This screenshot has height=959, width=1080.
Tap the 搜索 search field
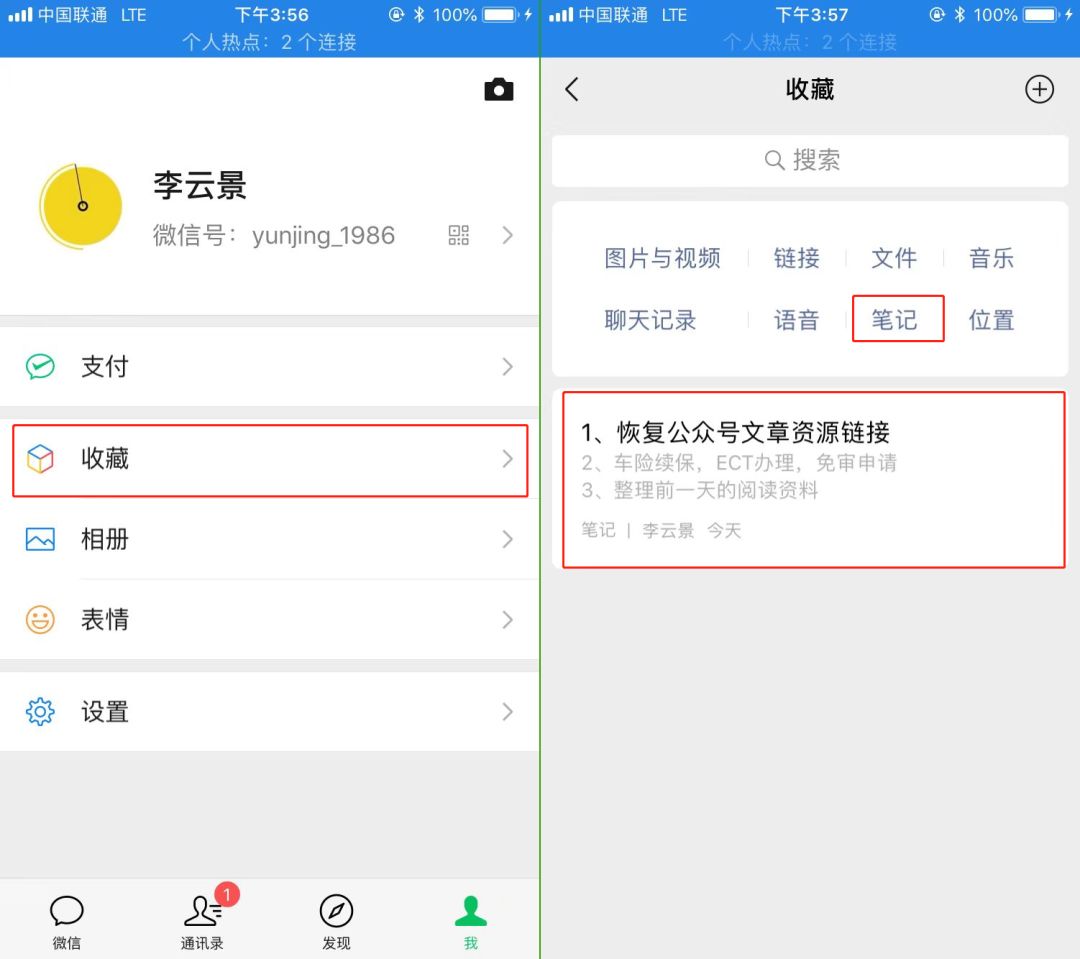tap(810, 161)
